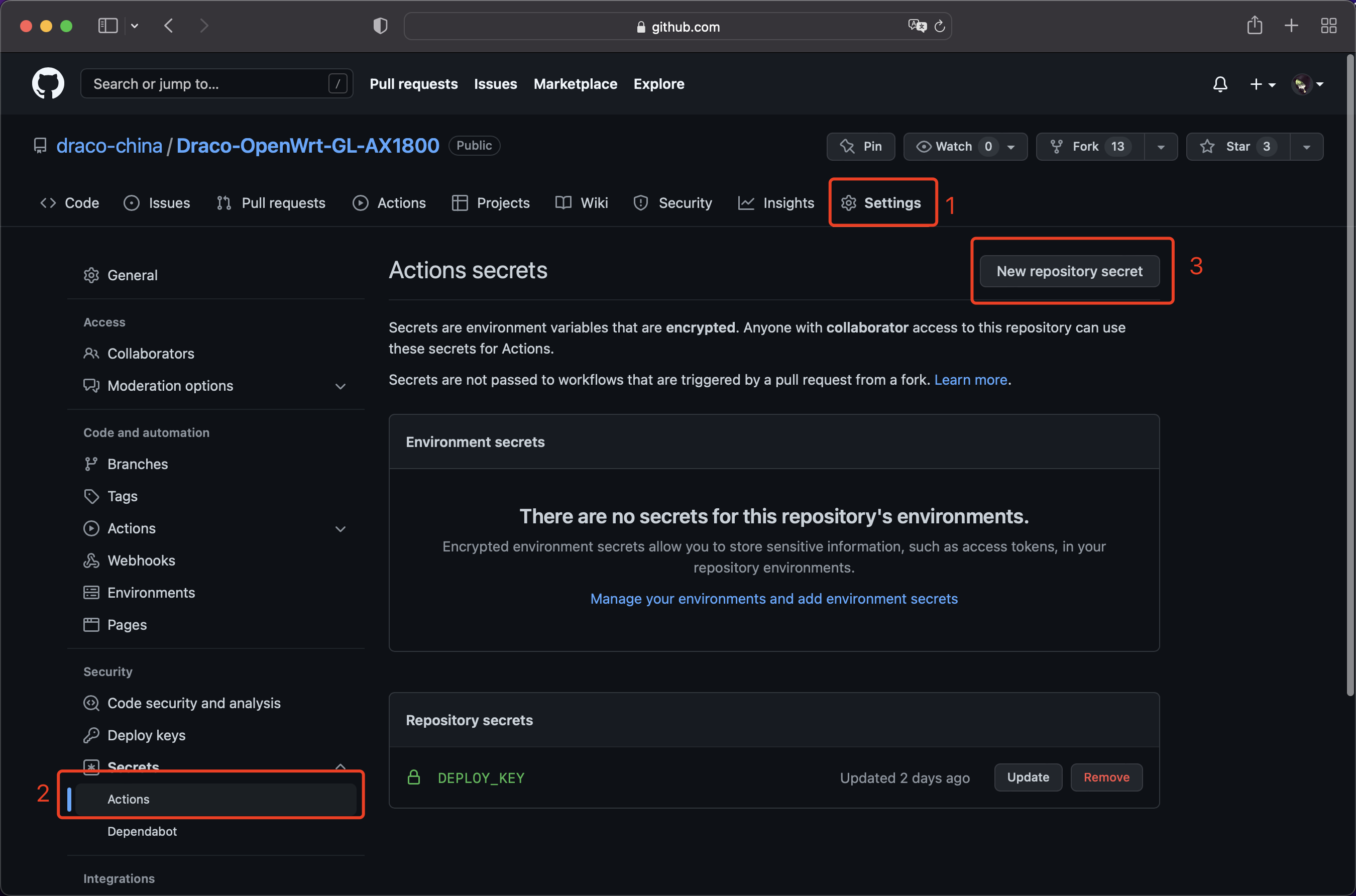
Task: Toggle Star on this repository
Action: [x=1237, y=146]
